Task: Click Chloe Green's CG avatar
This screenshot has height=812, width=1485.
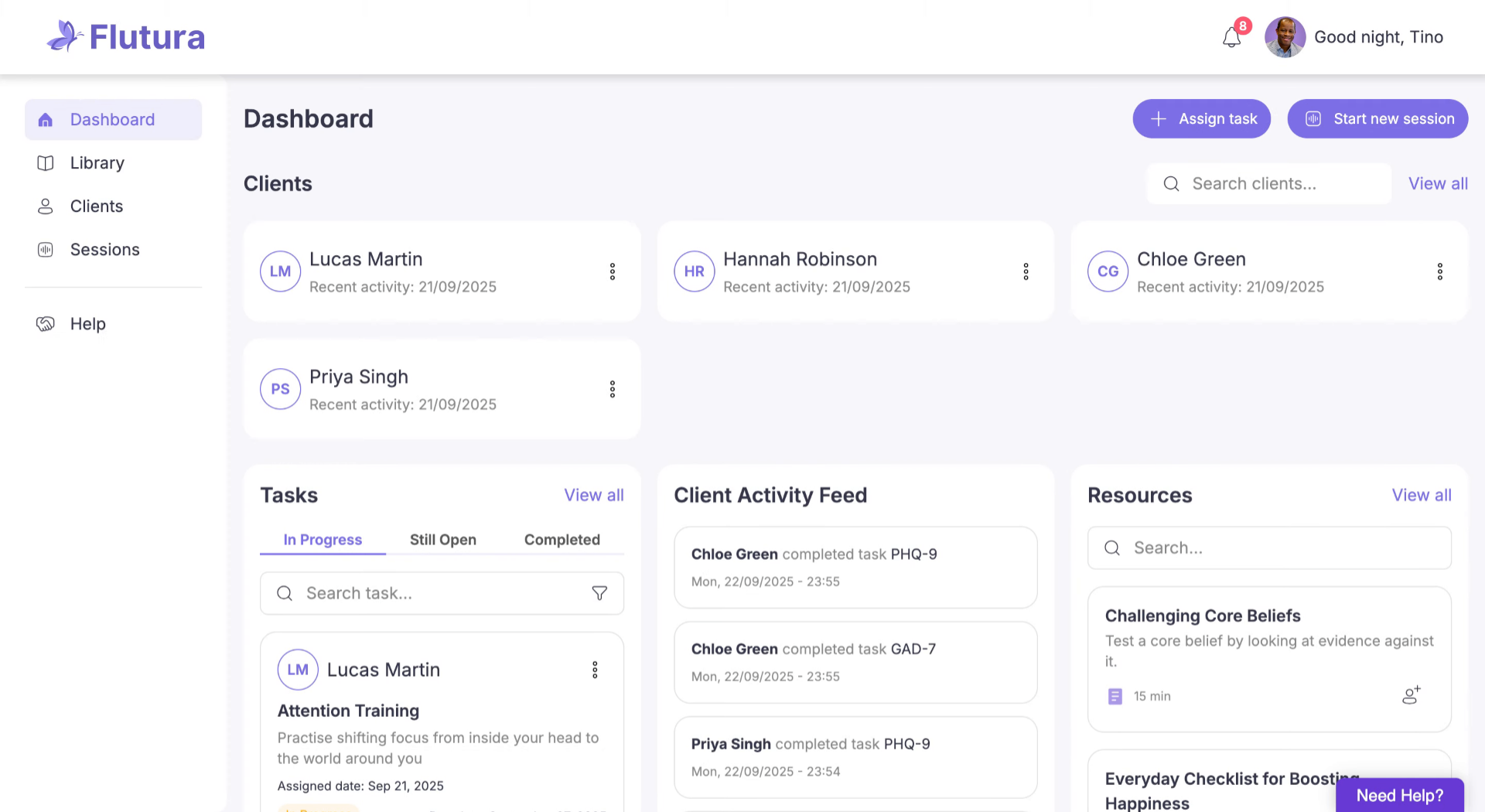Action: (x=1108, y=271)
